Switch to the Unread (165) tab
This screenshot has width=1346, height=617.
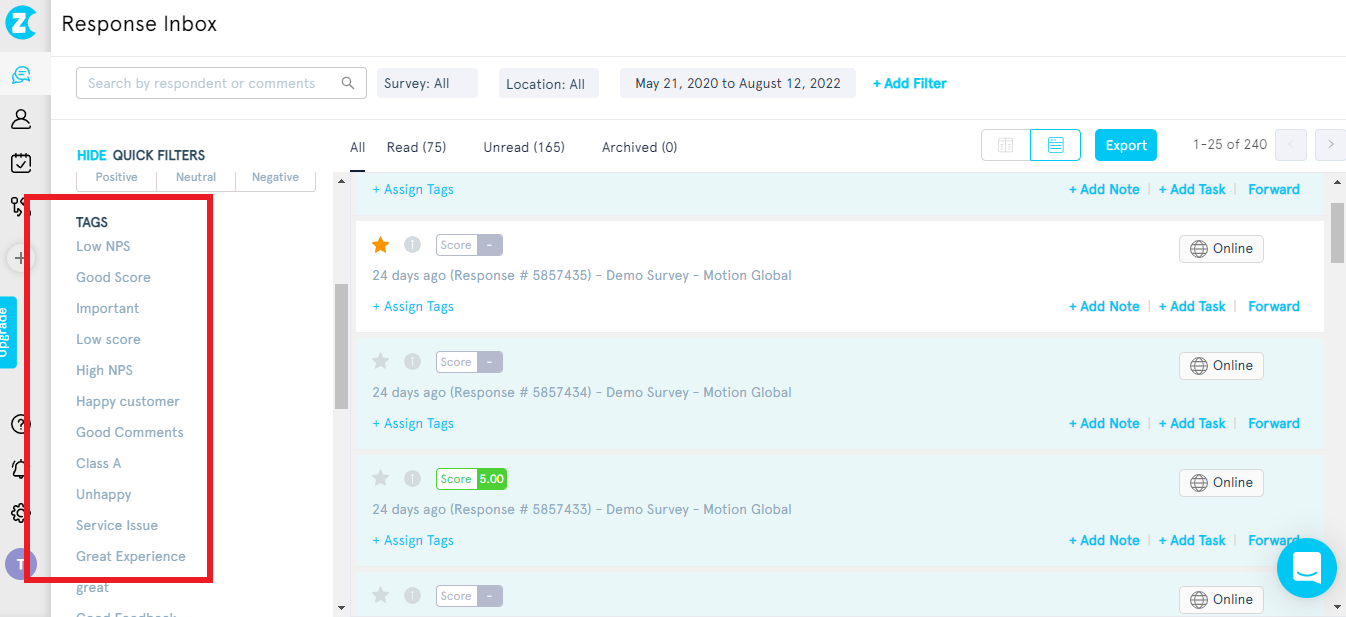523,147
